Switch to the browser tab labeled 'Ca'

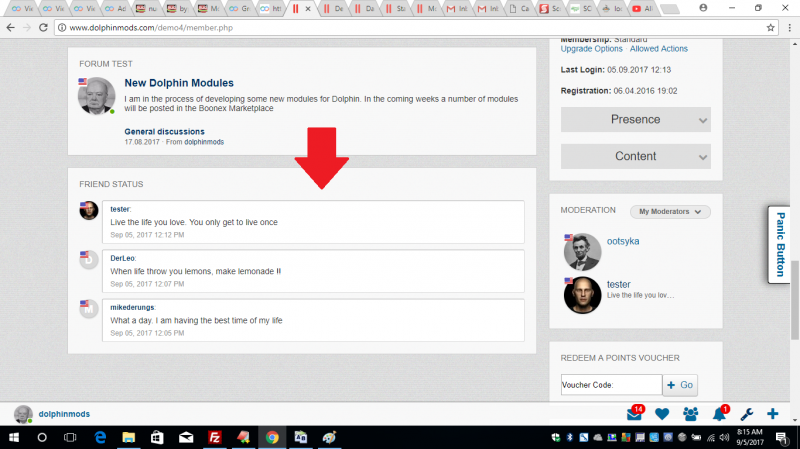coord(518,9)
